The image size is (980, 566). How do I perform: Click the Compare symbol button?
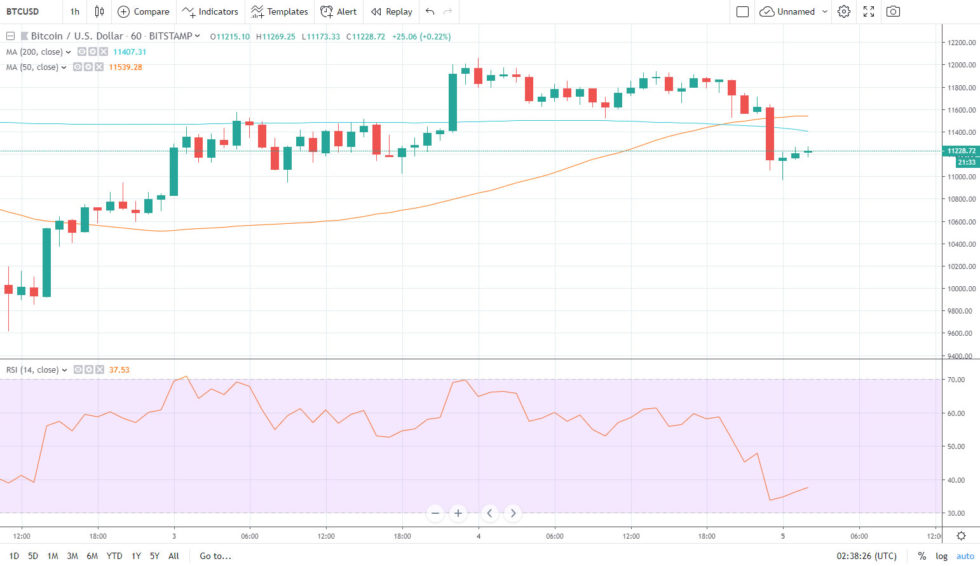pyautogui.click(x=144, y=11)
